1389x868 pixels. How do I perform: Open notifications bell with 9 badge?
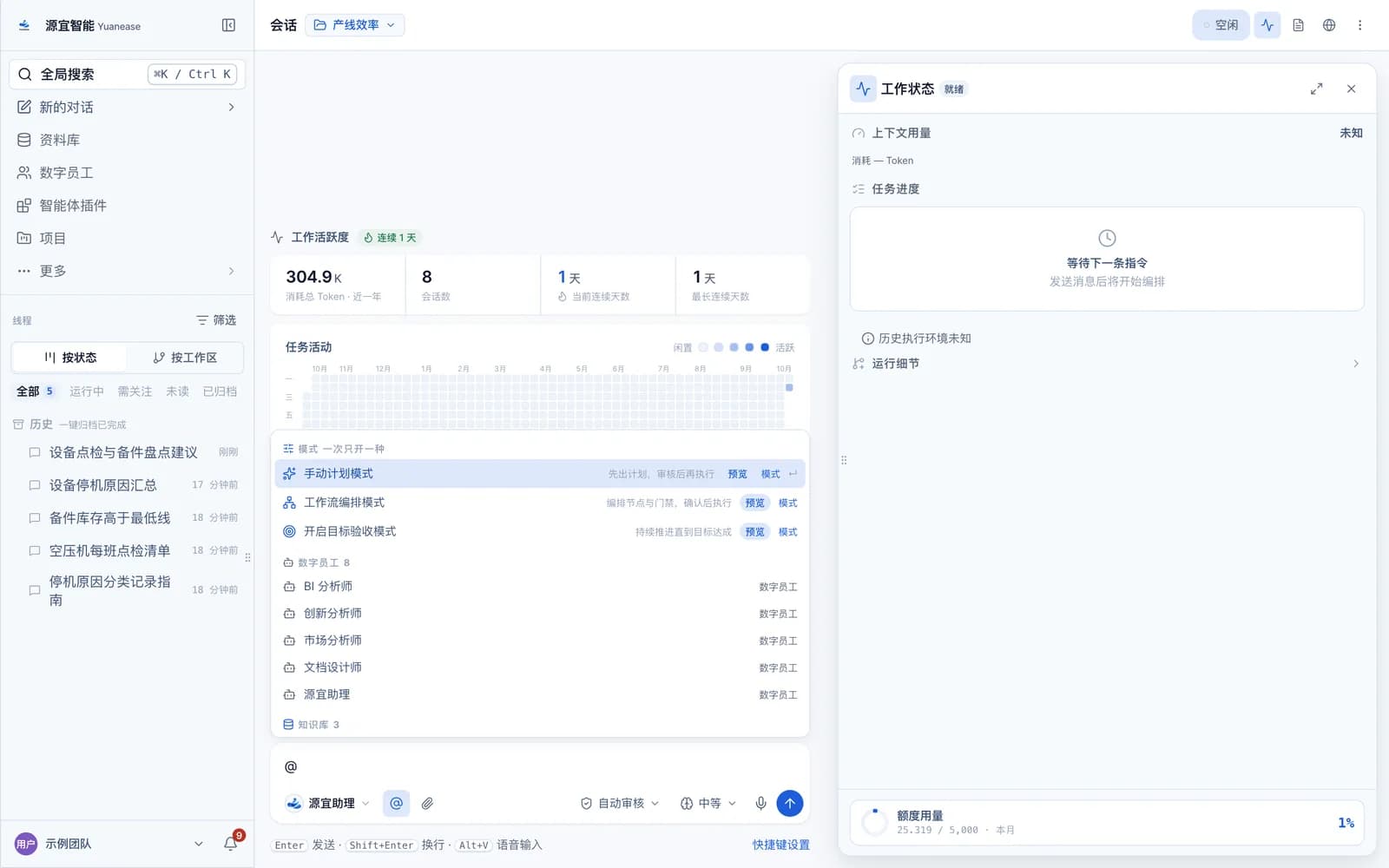pos(231,843)
